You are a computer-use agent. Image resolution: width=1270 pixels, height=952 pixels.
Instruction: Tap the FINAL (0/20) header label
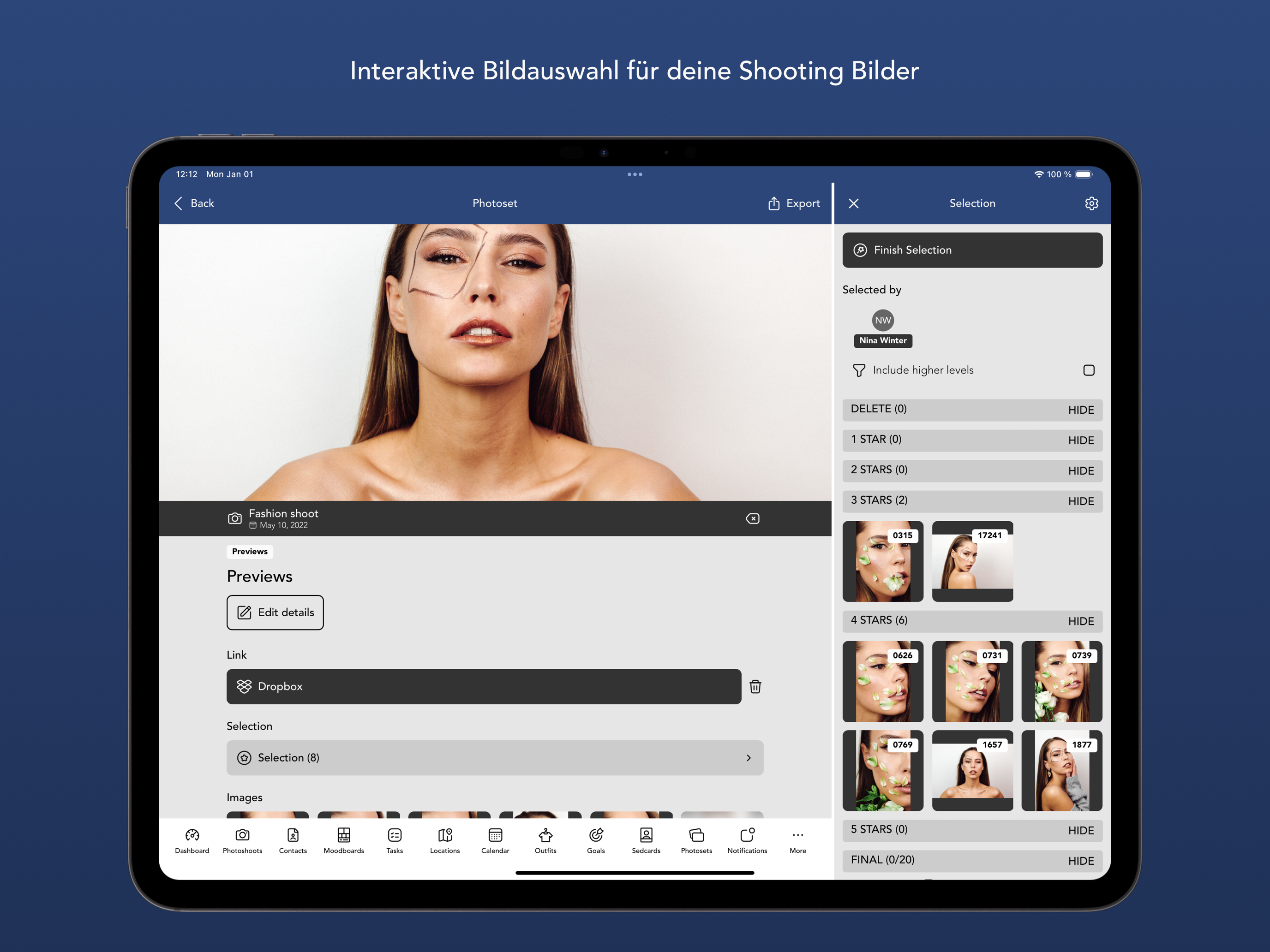tap(882, 860)
